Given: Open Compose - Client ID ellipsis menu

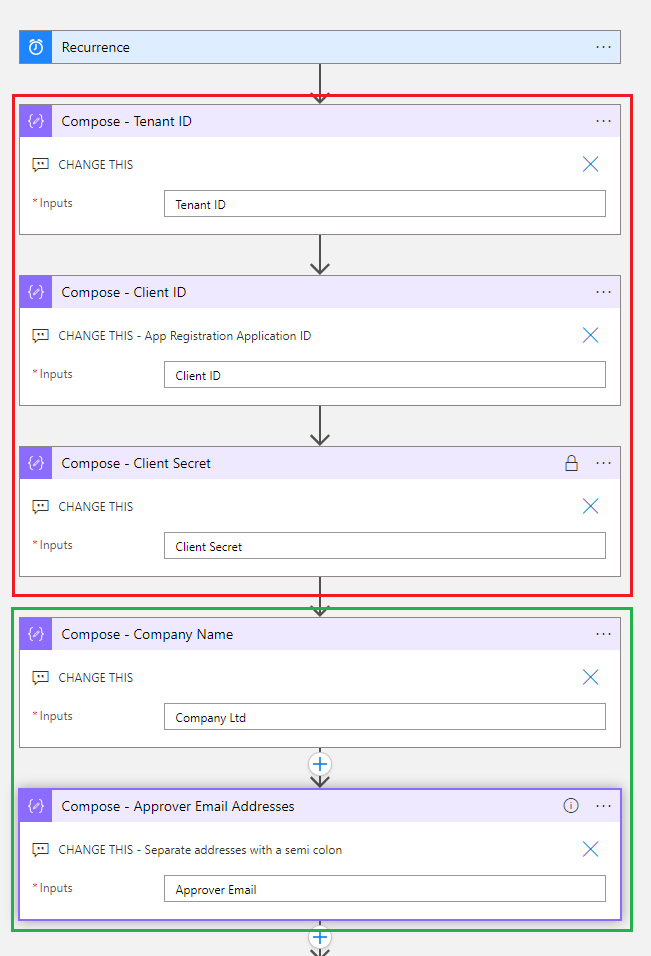Looking at the screenshot, I should 603,292.
